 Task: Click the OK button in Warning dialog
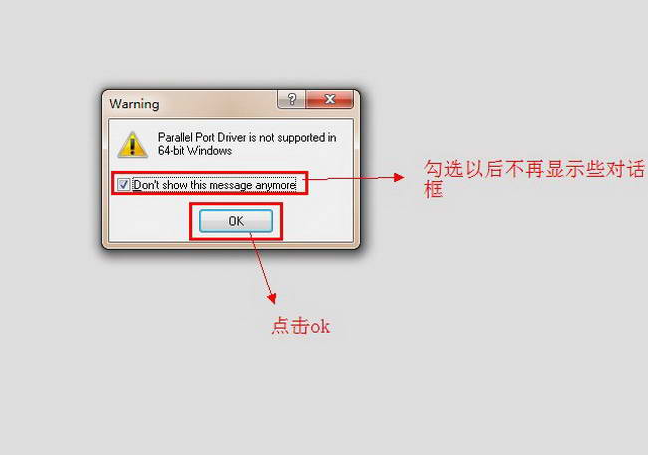point(236,221)
